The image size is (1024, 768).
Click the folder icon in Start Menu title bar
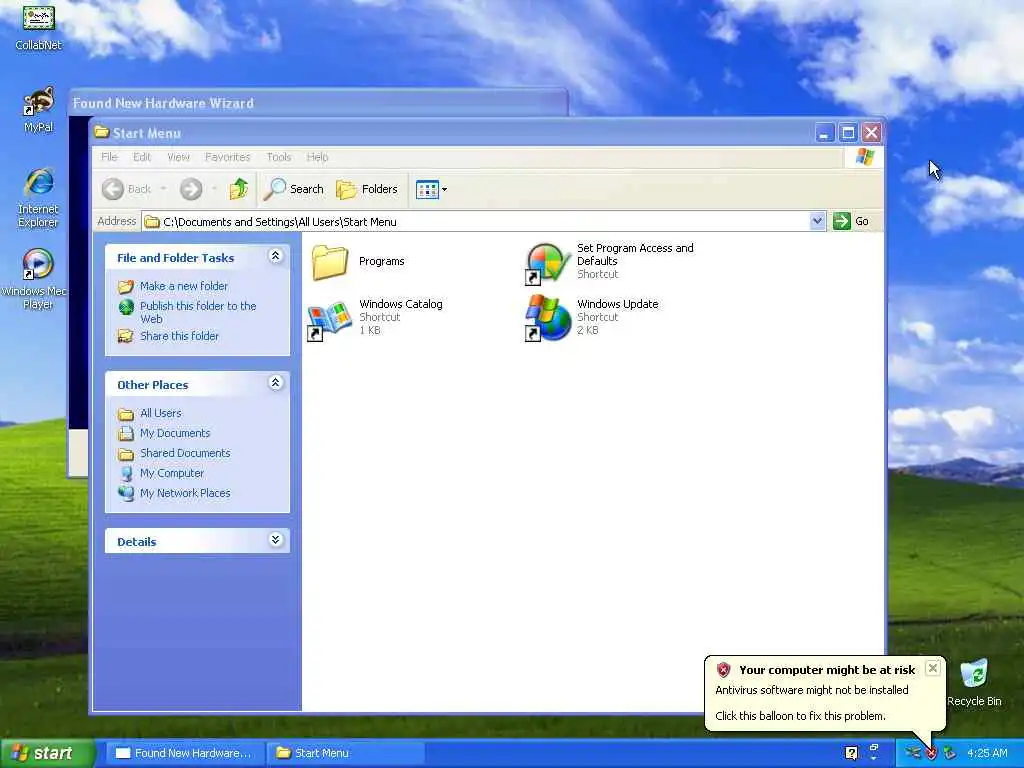(101, 133)
